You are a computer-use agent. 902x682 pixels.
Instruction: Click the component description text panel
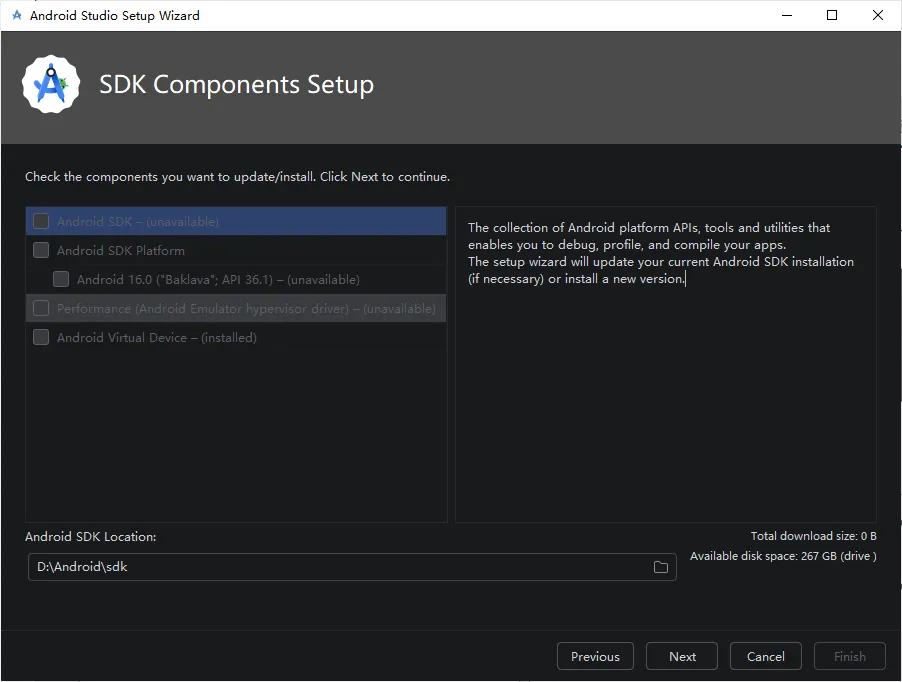tap(665, 400)
